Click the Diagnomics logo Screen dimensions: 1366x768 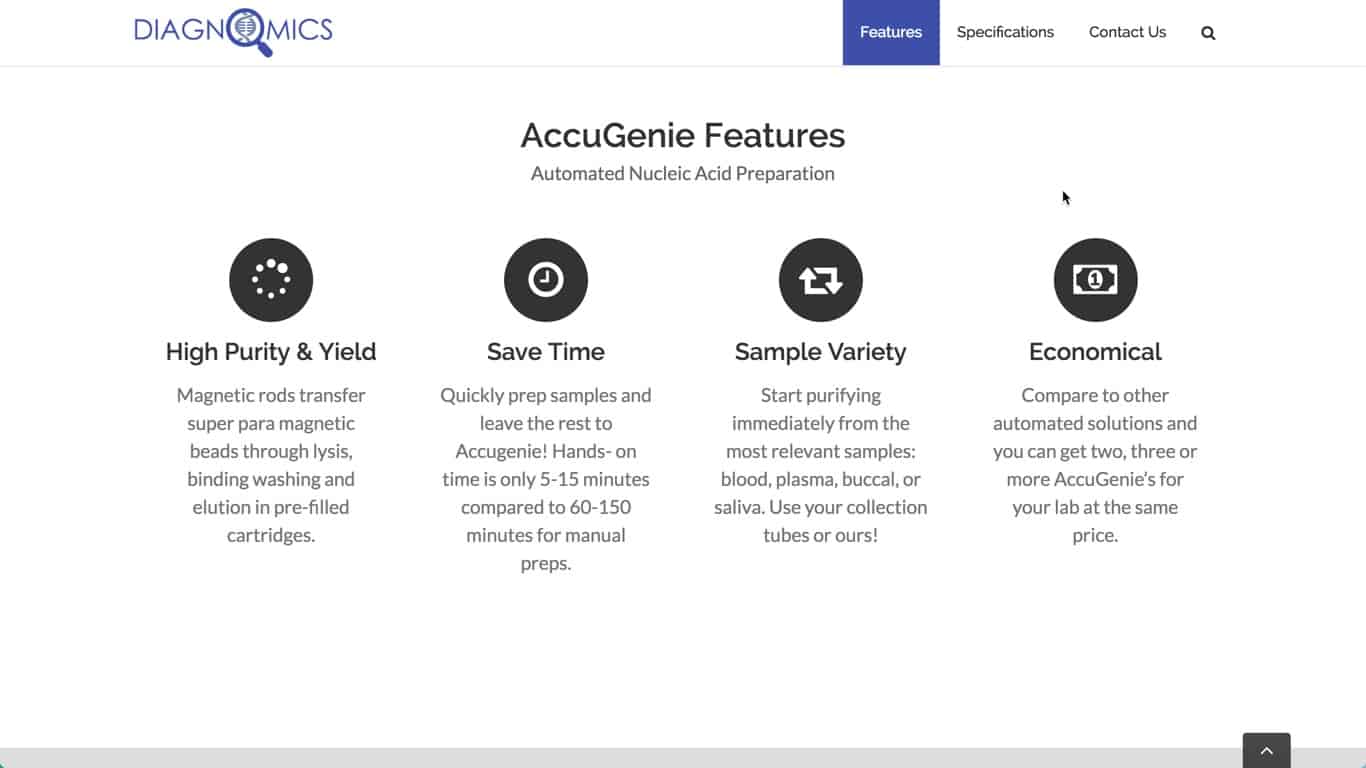click(233, 32)
